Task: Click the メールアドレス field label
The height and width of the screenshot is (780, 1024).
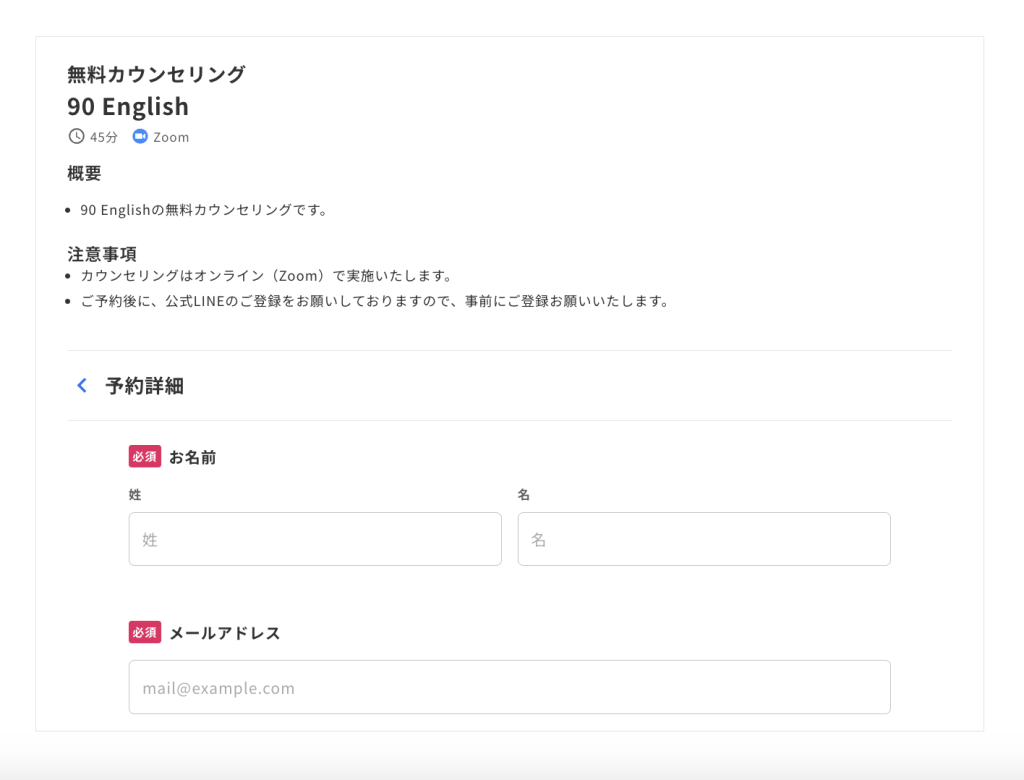Action: [x=224, y=633]
